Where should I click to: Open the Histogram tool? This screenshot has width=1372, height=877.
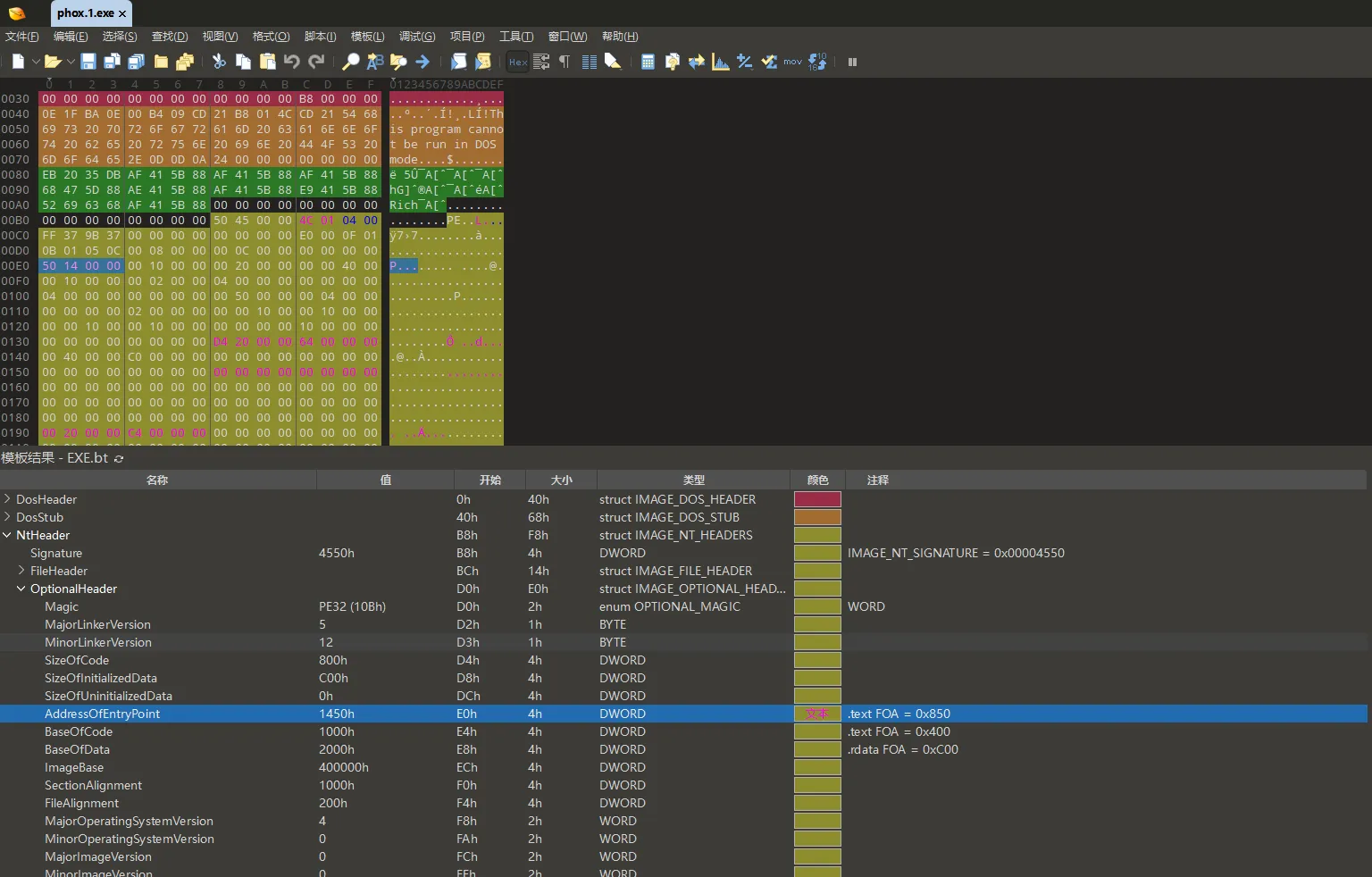click(721, 62)
